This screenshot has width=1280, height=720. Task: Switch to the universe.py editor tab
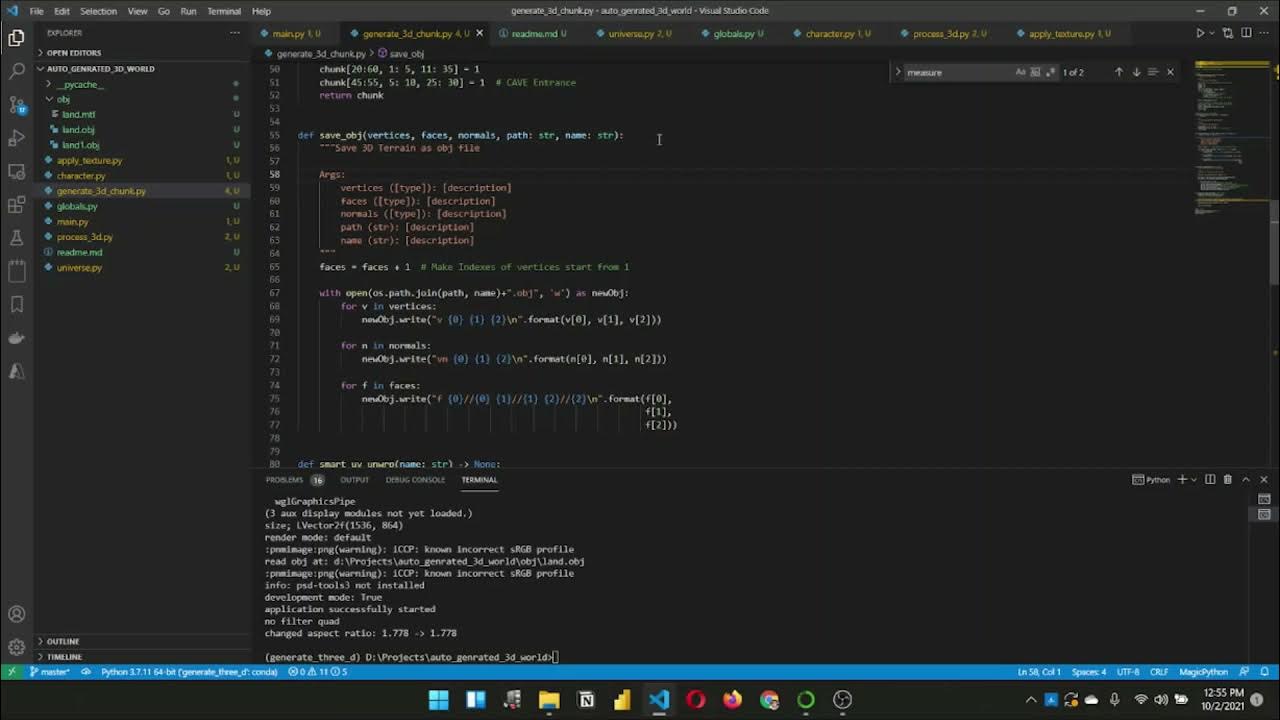(640, 33)
